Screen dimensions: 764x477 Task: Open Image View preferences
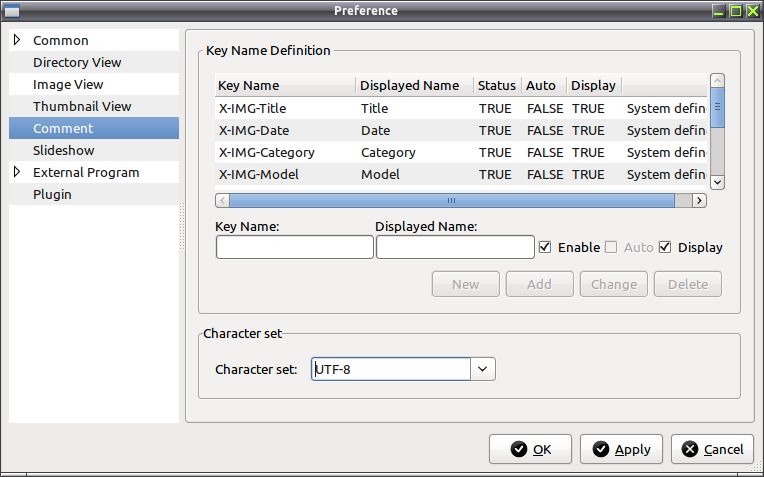(x=68, y=84)
